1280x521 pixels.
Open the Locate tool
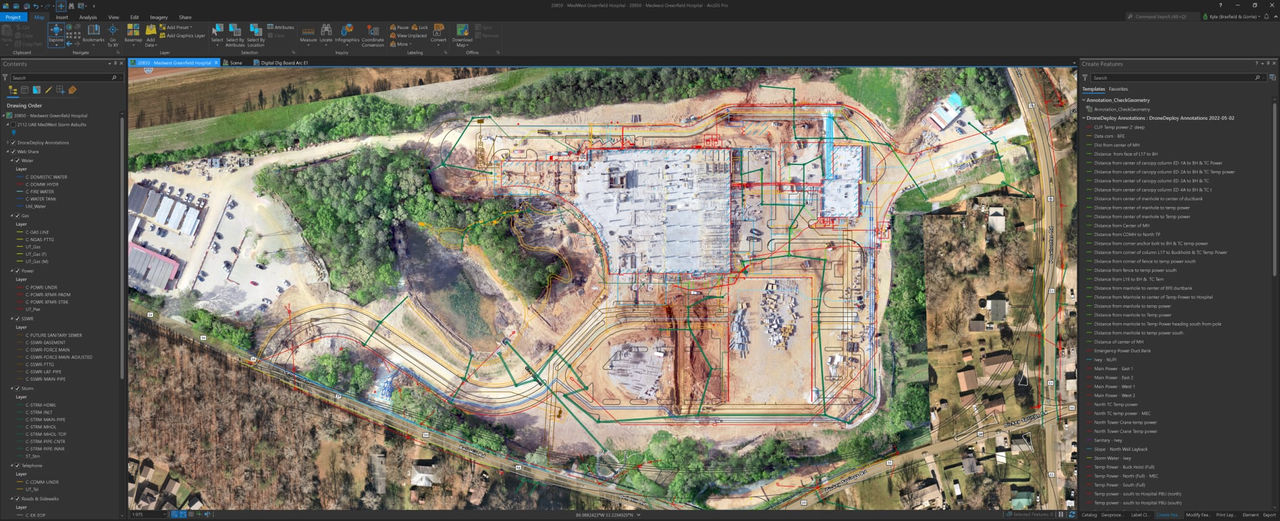326,35
